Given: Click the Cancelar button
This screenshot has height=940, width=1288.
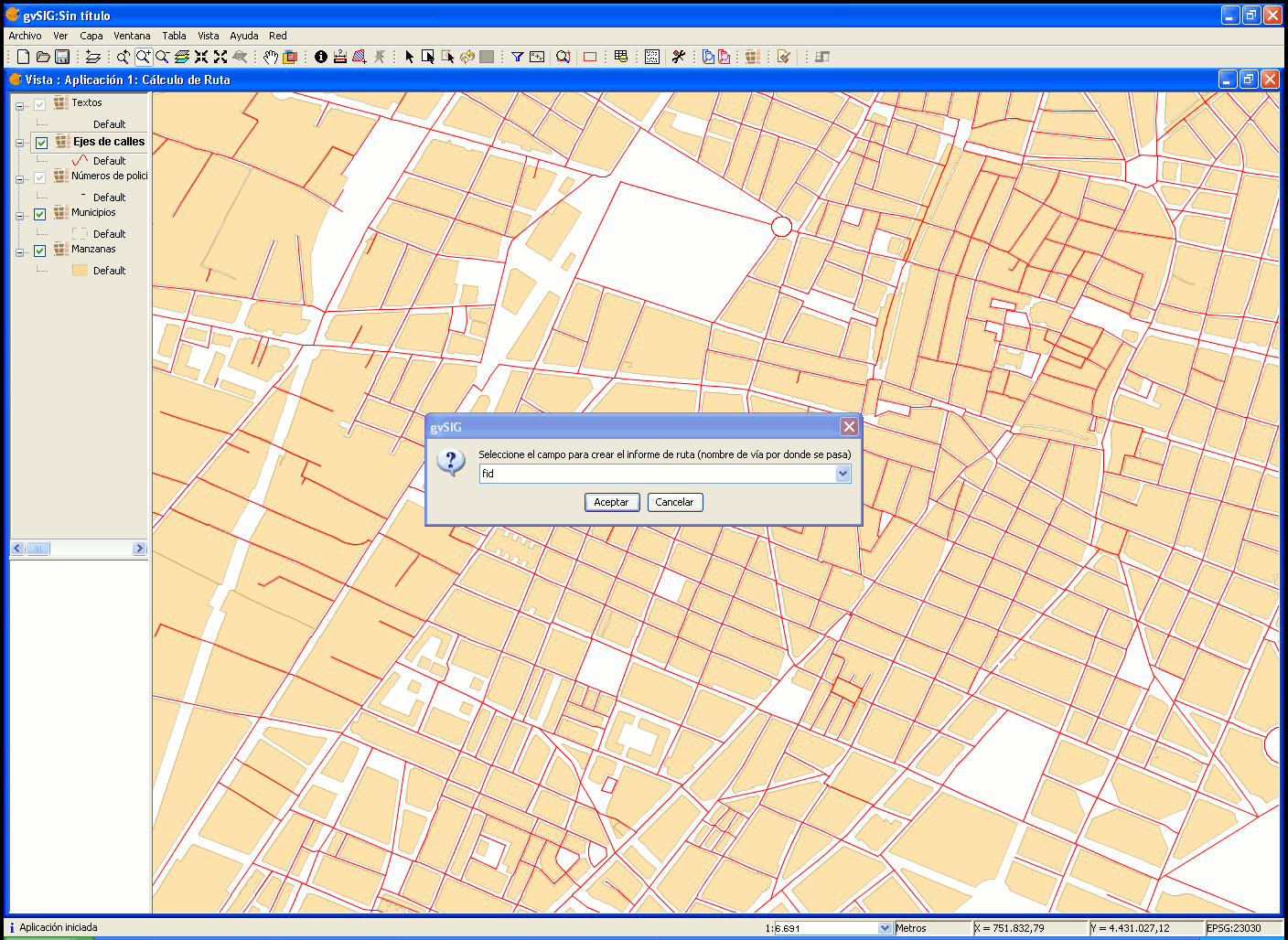Looking at the screenshot, I should coord(674,502).
